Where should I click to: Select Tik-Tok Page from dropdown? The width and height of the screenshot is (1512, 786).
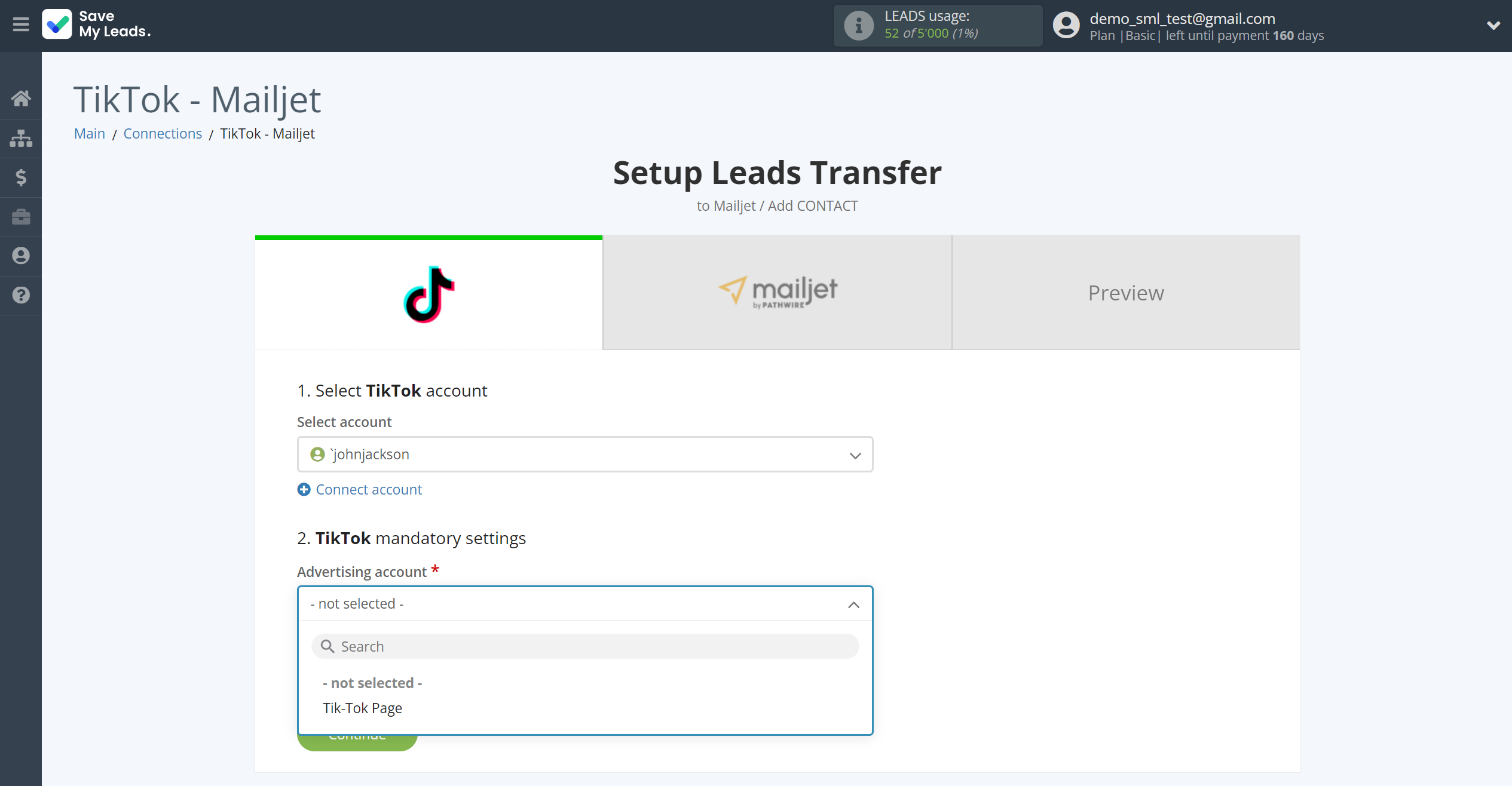pyautogui.click(x=362, y=708)
